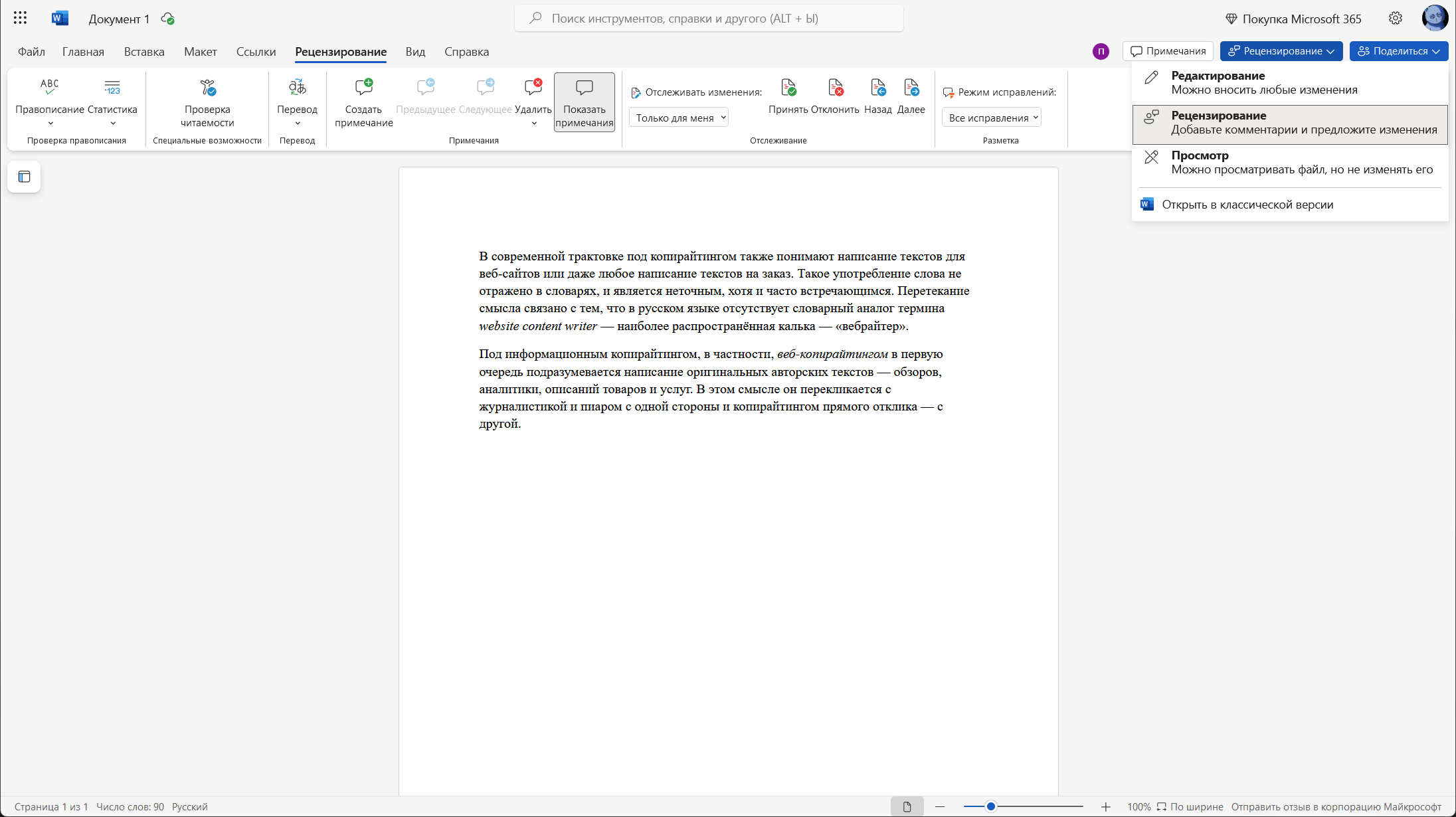Click the Русский language indicator
The image size is (1456, 817).
click(x=190, y=806)
